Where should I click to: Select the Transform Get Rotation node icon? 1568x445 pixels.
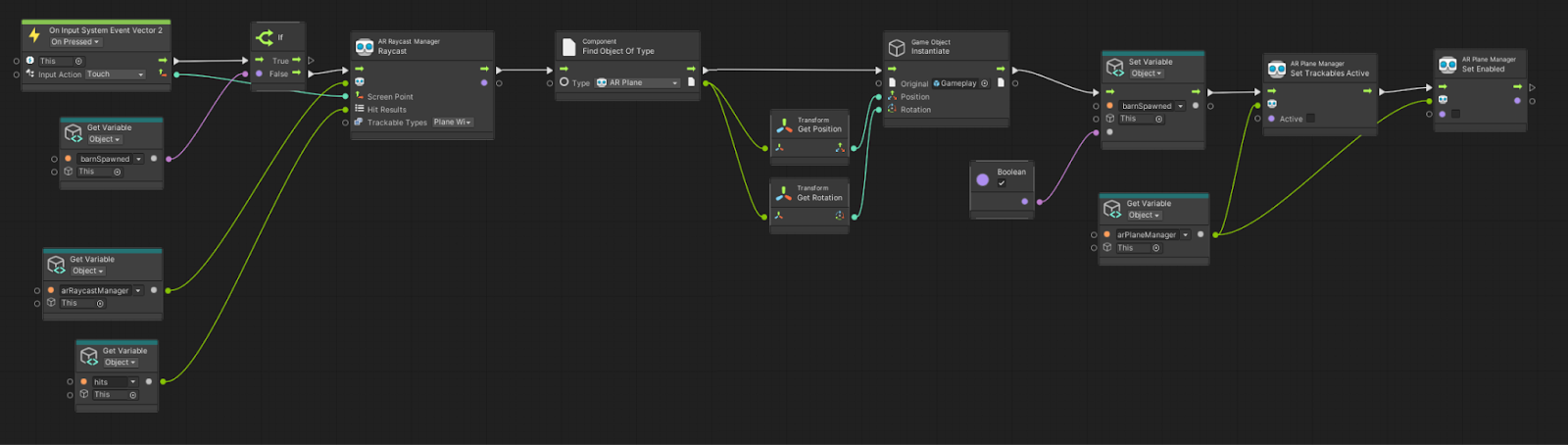pyautogui.click(x=784, y=193)
